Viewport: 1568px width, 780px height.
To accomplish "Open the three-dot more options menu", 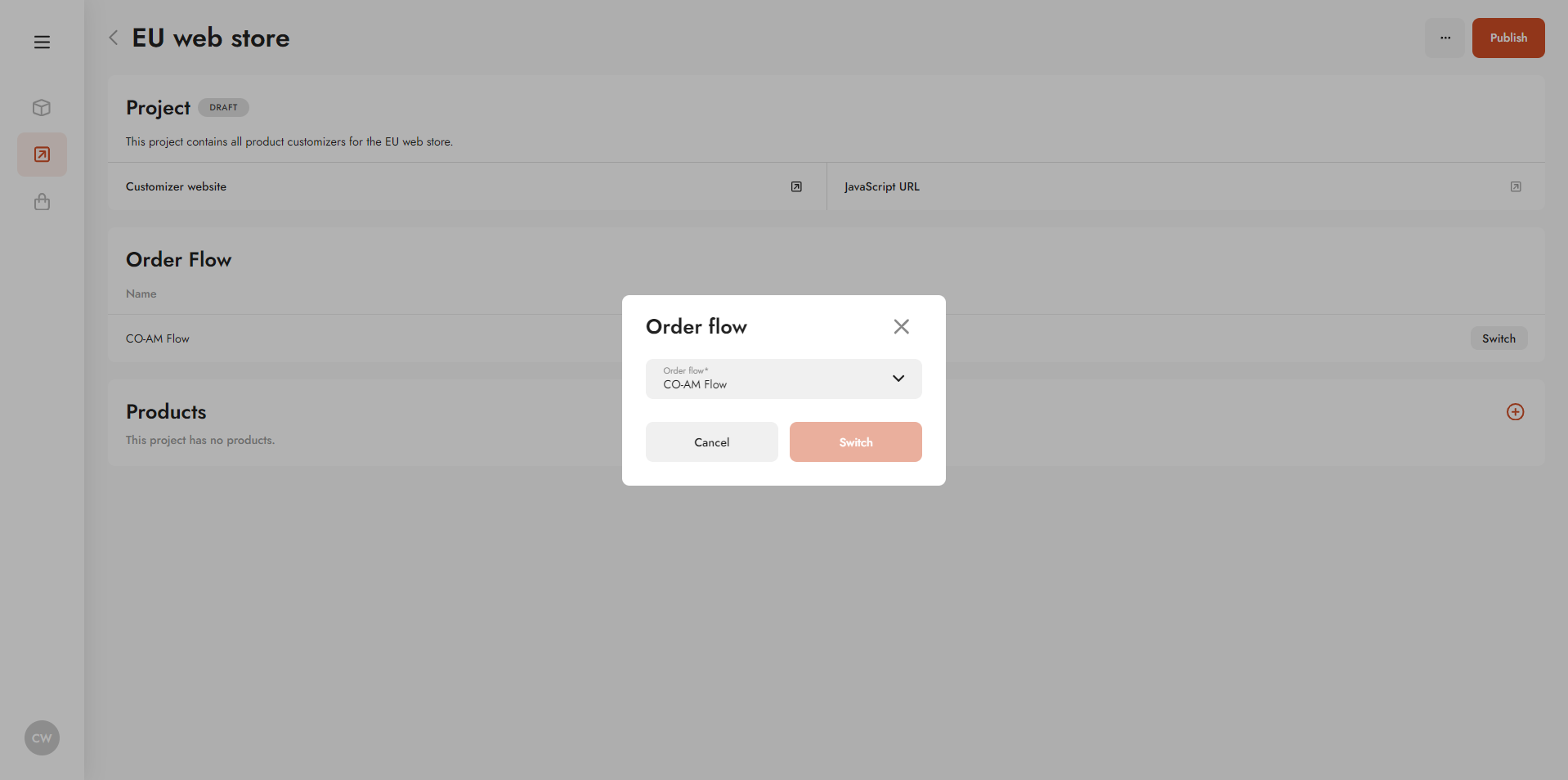I will pyautogui.click(x=1445, y=38).
